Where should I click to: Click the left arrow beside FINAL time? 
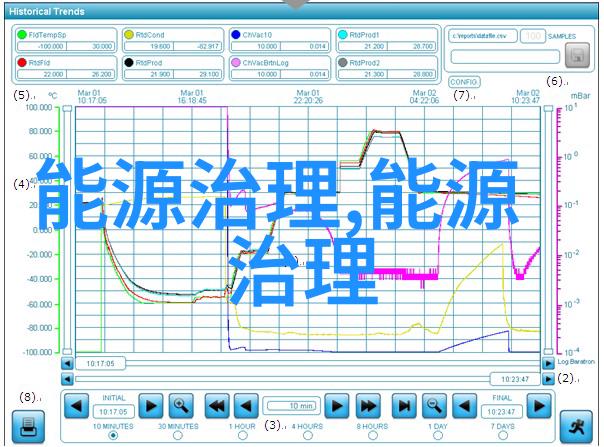click(x=464, y=405)
